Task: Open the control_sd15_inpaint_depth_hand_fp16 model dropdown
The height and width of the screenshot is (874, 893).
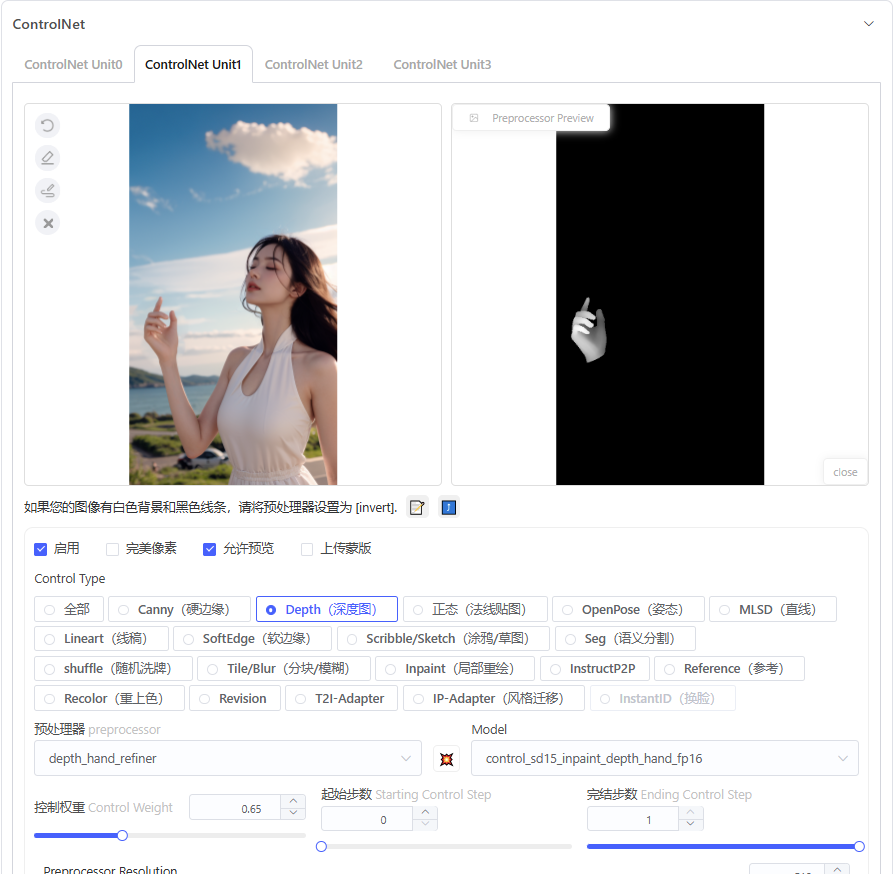Action: pos(665,758)
